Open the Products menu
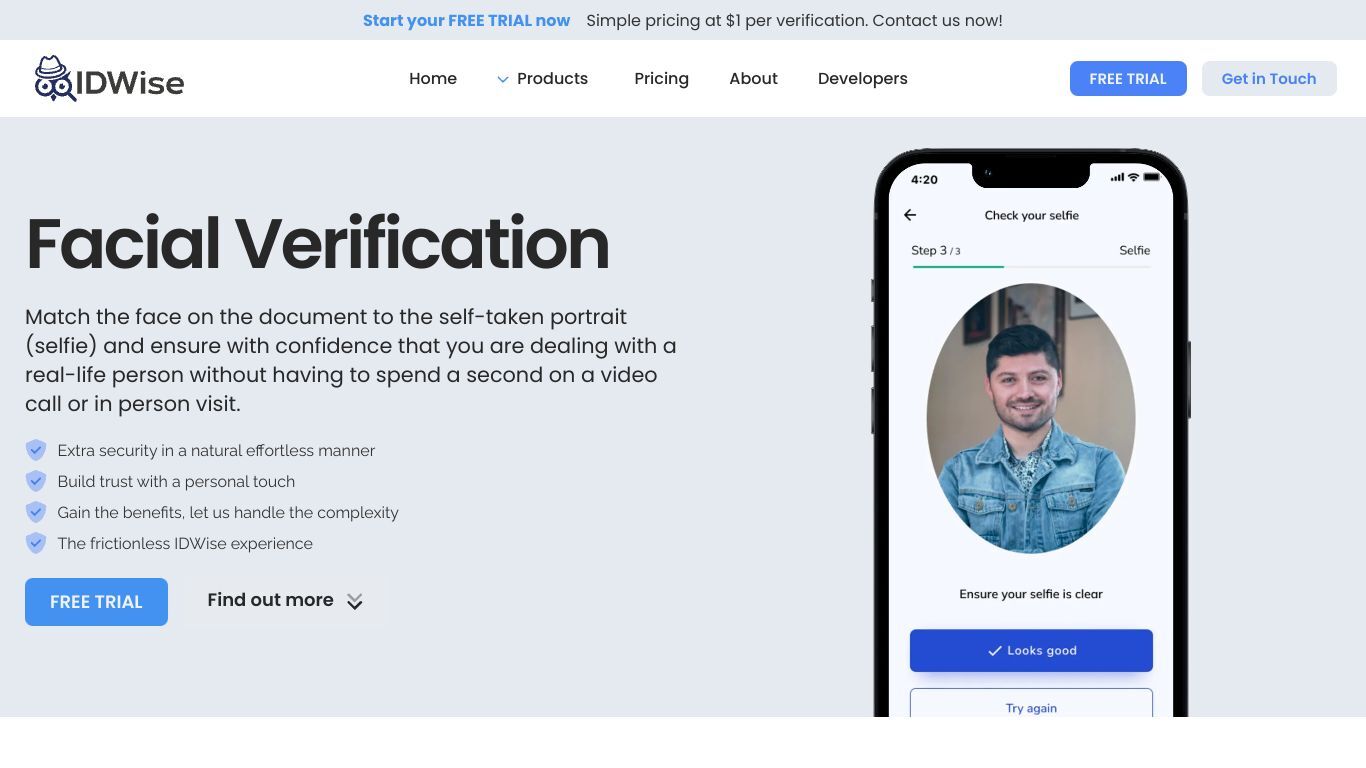Screen dimensions: 1366x768 click(x=552, y=79)
